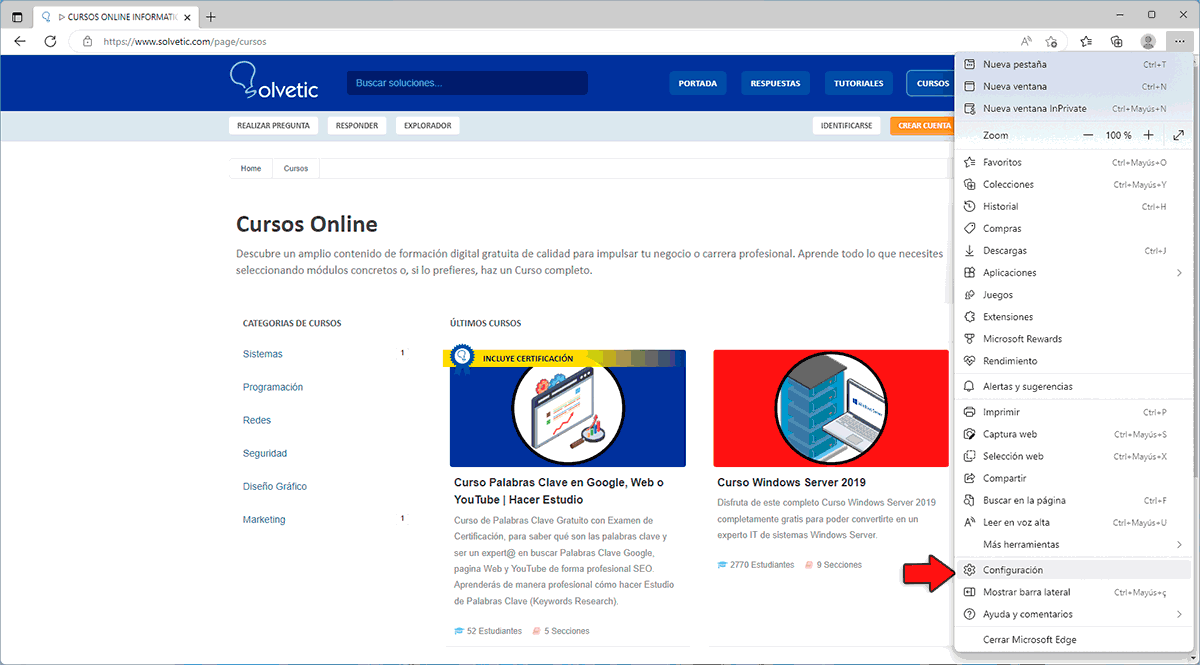Click the address bar URL
1200x665 pixels.
[185, 42]
